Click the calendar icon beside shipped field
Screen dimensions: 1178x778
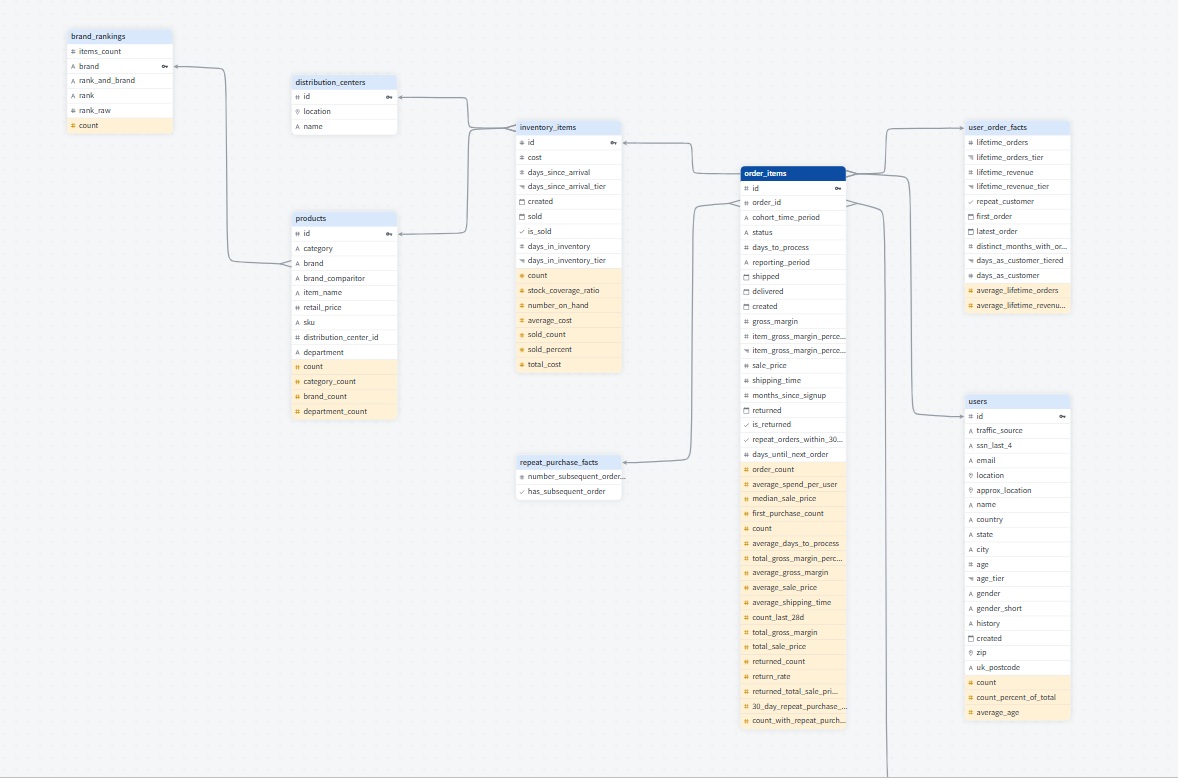[x=746, y=277]
